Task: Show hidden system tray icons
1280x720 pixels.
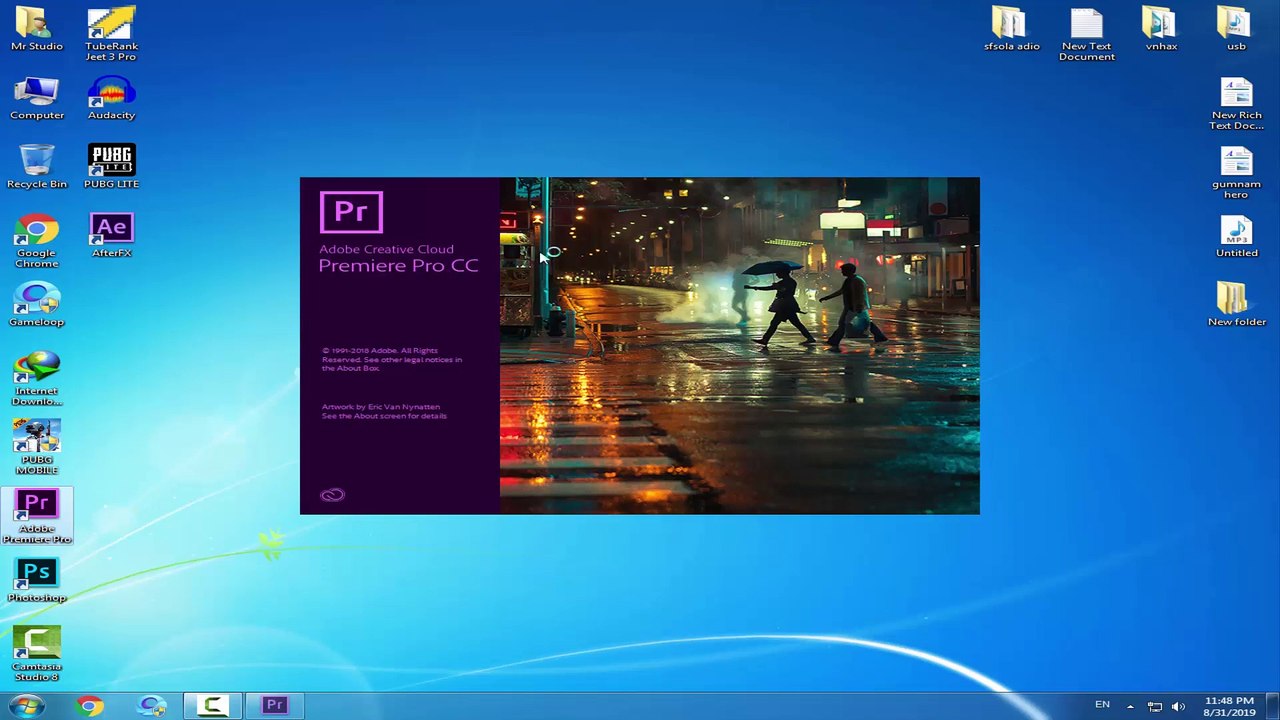Action: (x=1130, y=706)
